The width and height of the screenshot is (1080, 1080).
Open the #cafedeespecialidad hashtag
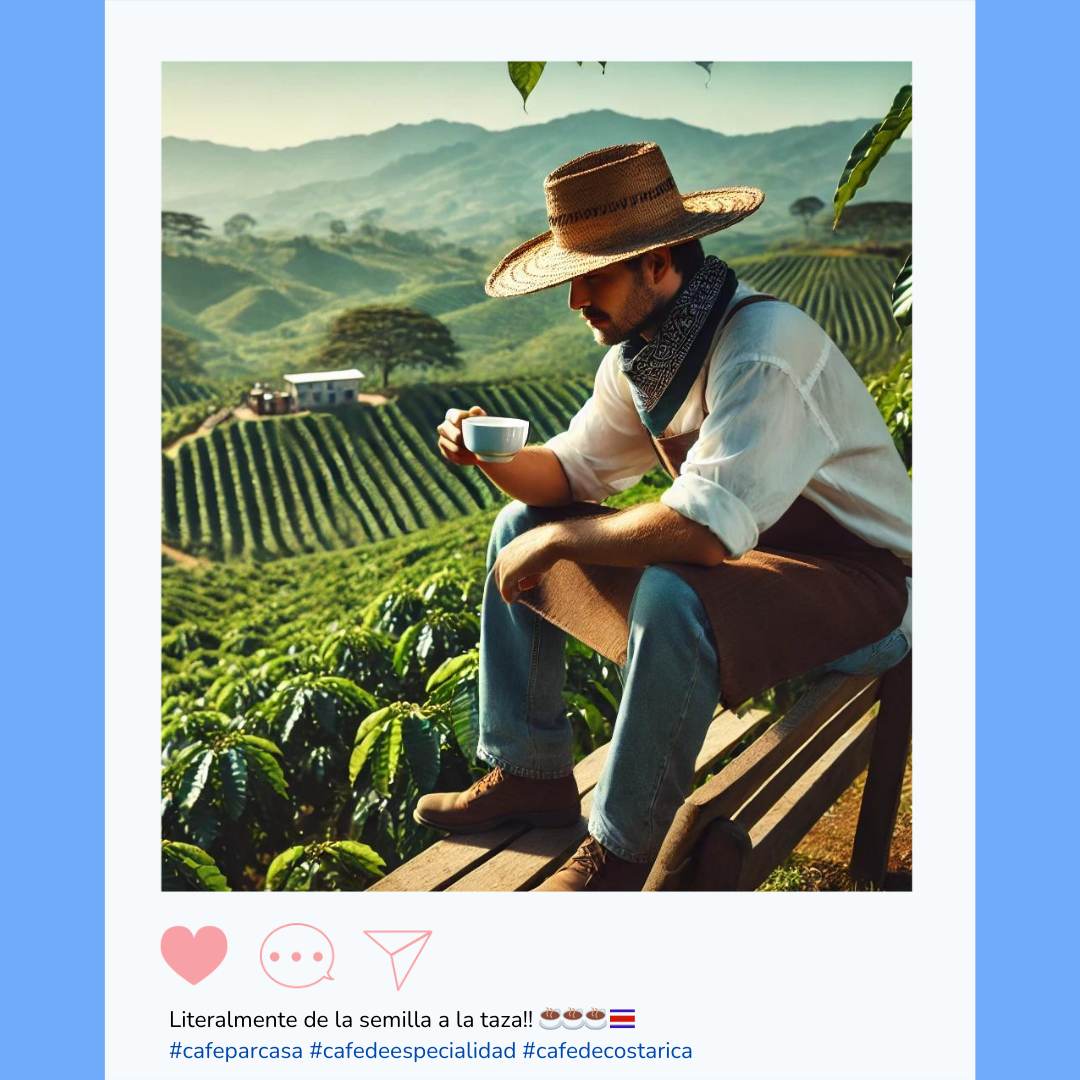tap(412, 1050)
